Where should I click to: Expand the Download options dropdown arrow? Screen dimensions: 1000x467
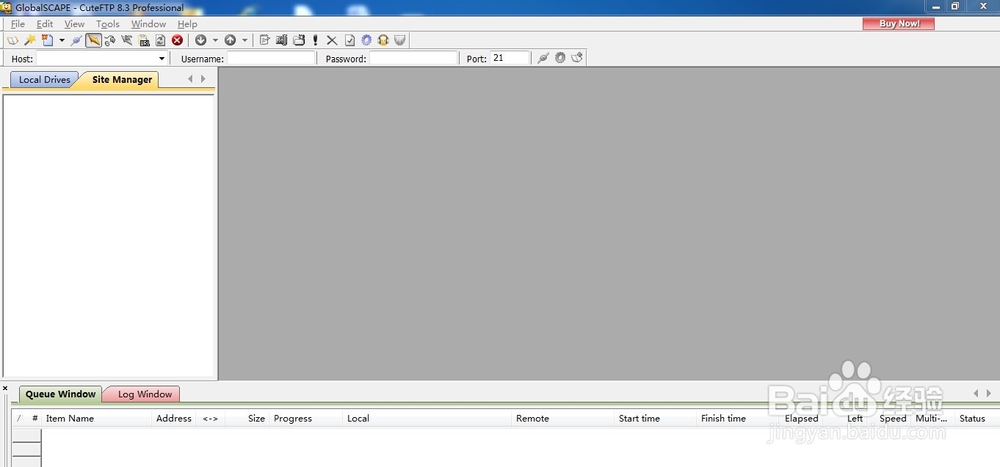click(215, 40)
